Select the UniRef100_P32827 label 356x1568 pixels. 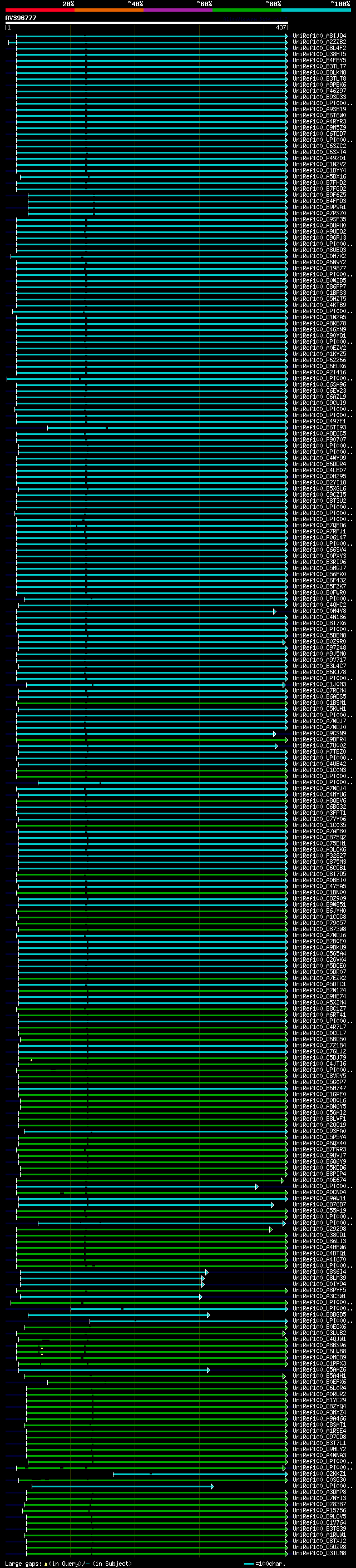coord(319,856)
